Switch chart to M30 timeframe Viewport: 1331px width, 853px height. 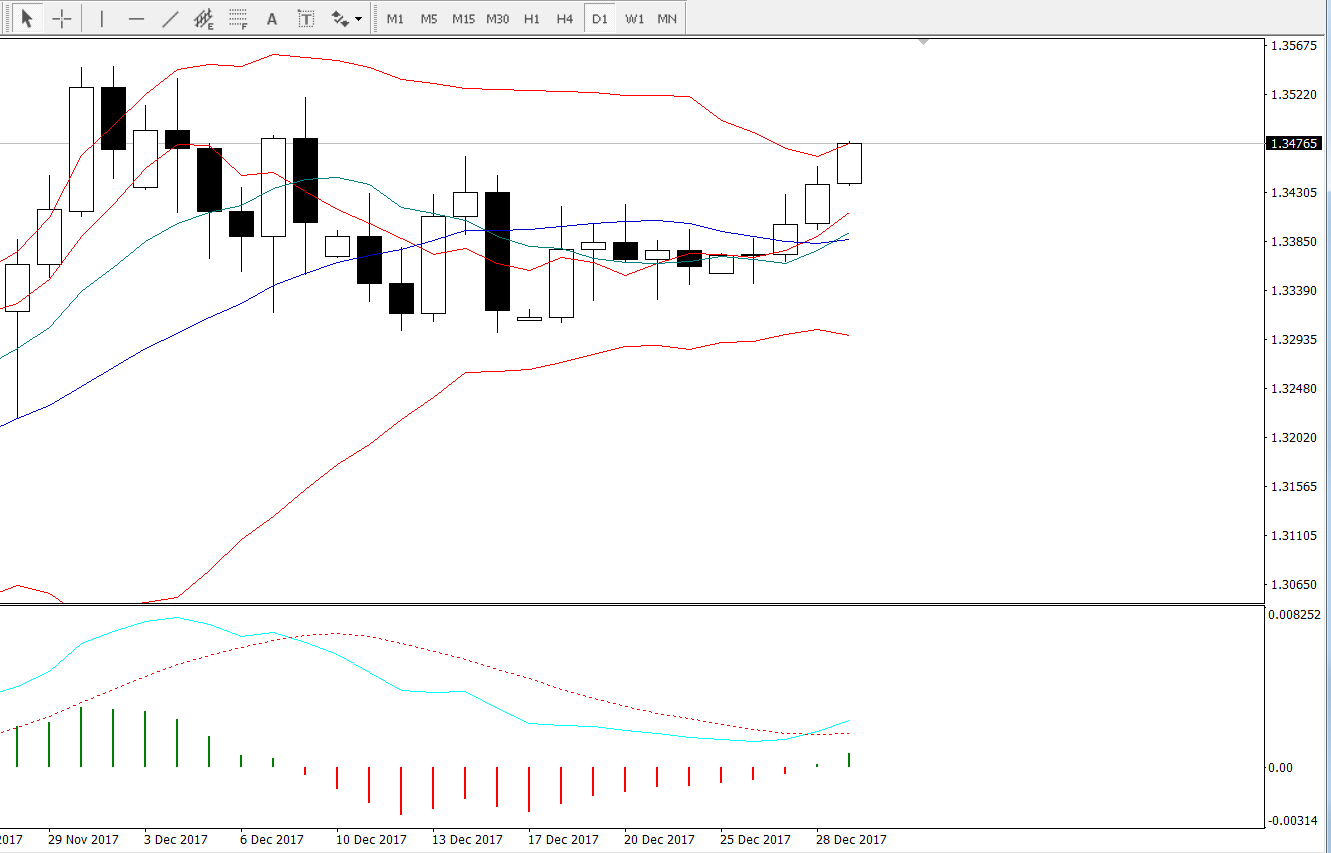[497, 18]
